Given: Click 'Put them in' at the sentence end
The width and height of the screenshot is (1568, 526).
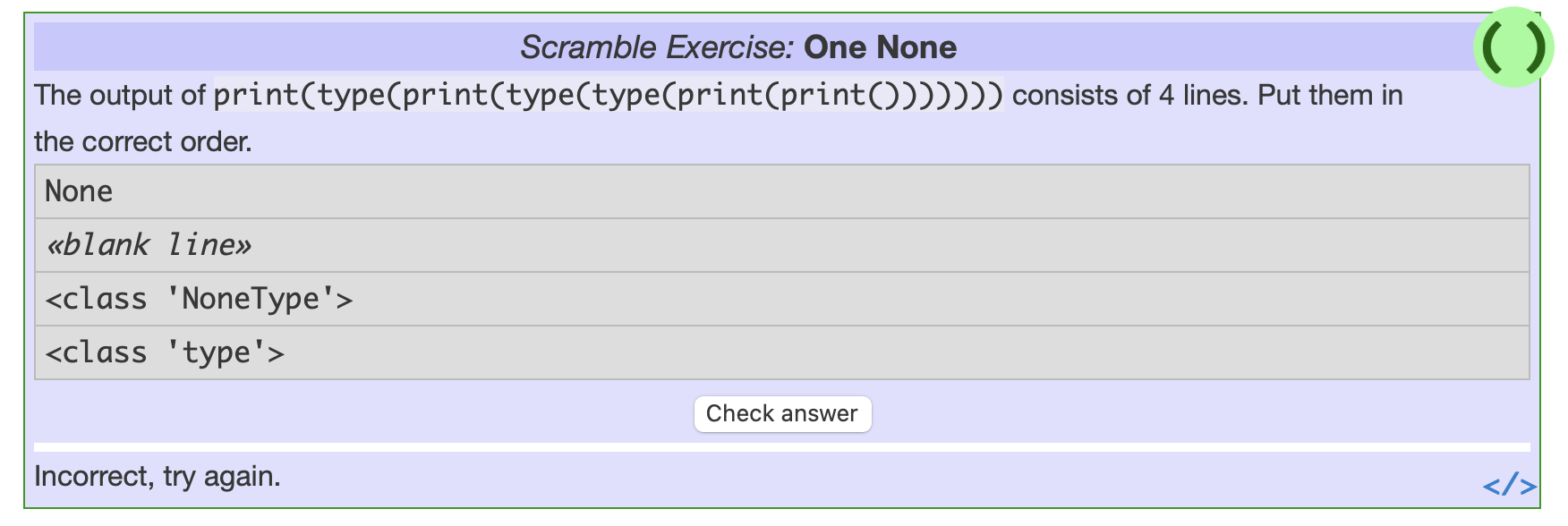Looking at the screenshot, I should pyautogui.click(x=1330, y=95).
